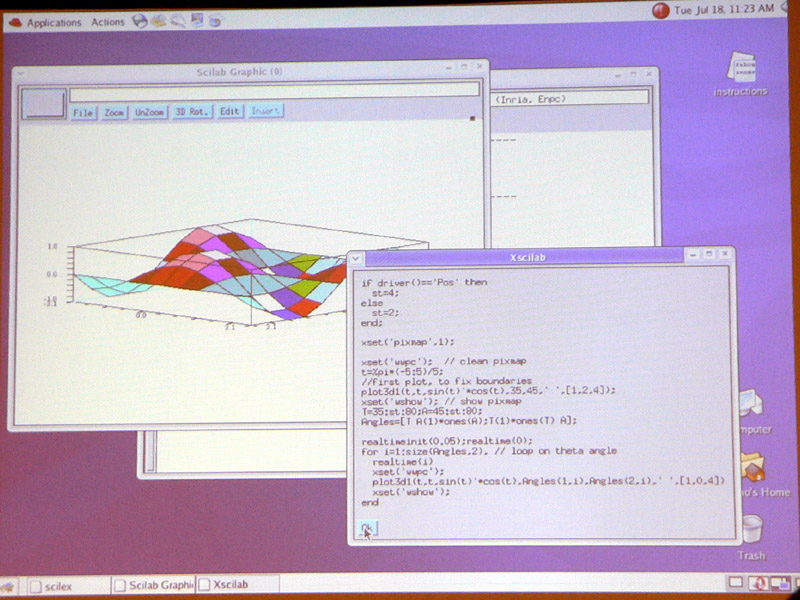The image size is (800, 600).
Task: Click the red icon in bottom-right tray
Action: (x=758, y=584)
